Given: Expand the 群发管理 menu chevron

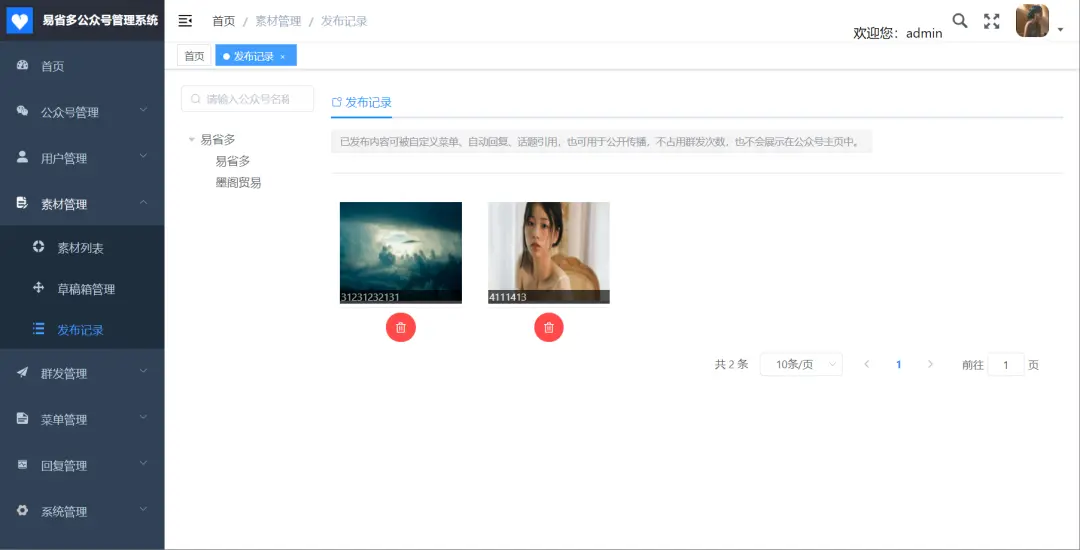Looking at the screenshot, I should click(x=143, y=371).
